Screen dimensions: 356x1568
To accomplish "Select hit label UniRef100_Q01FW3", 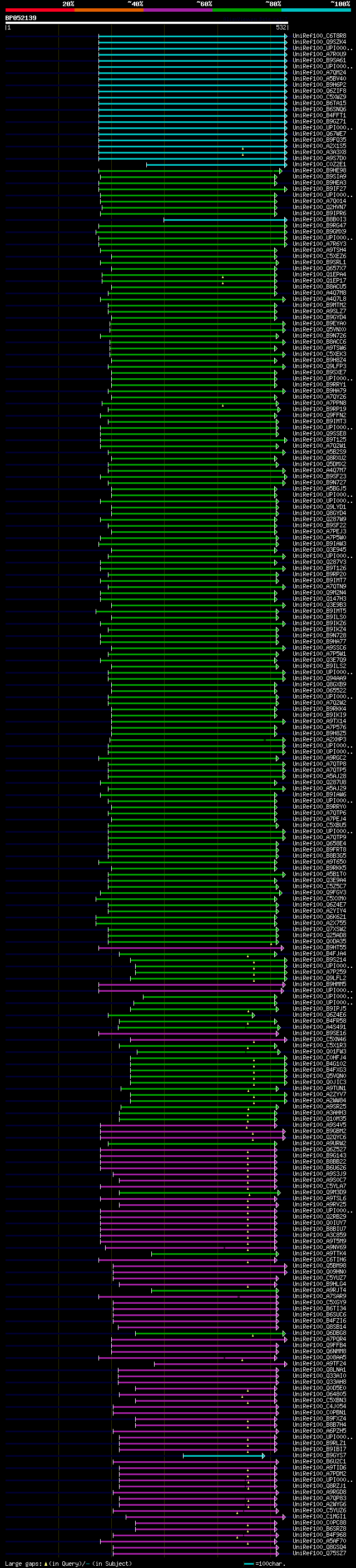I will [x=319, y=1052].
